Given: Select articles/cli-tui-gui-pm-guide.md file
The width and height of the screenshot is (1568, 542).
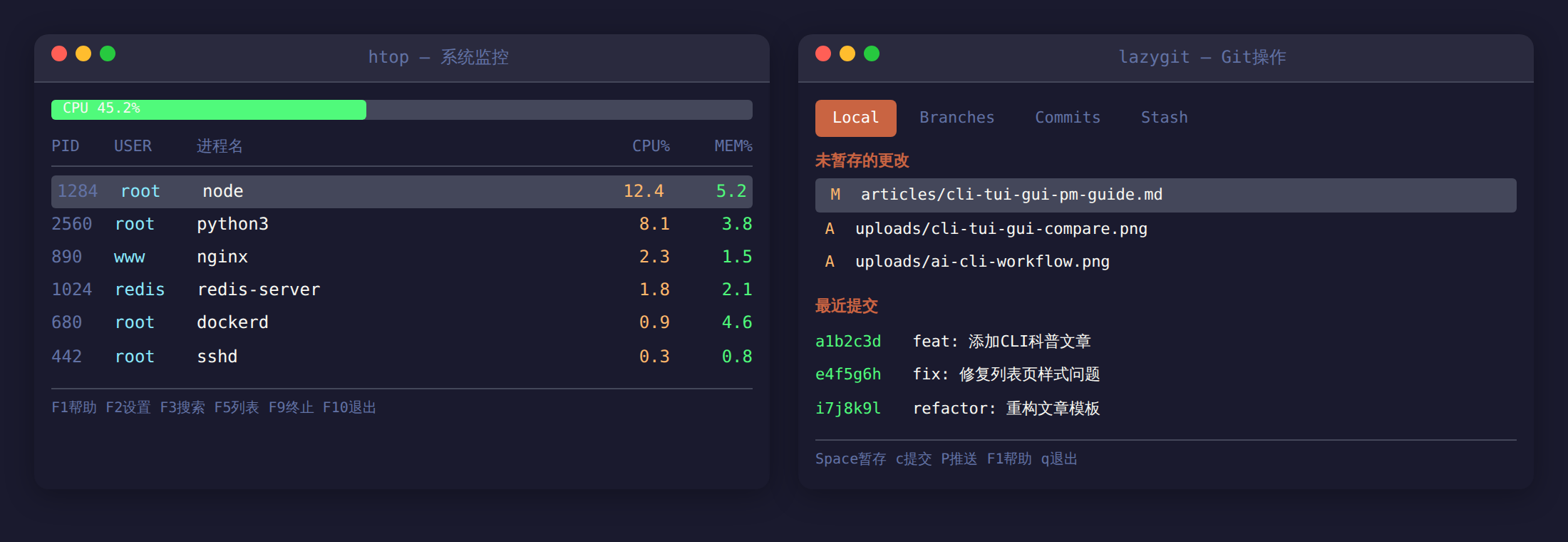Looking at the screenshot, I should pos(1166,195).
